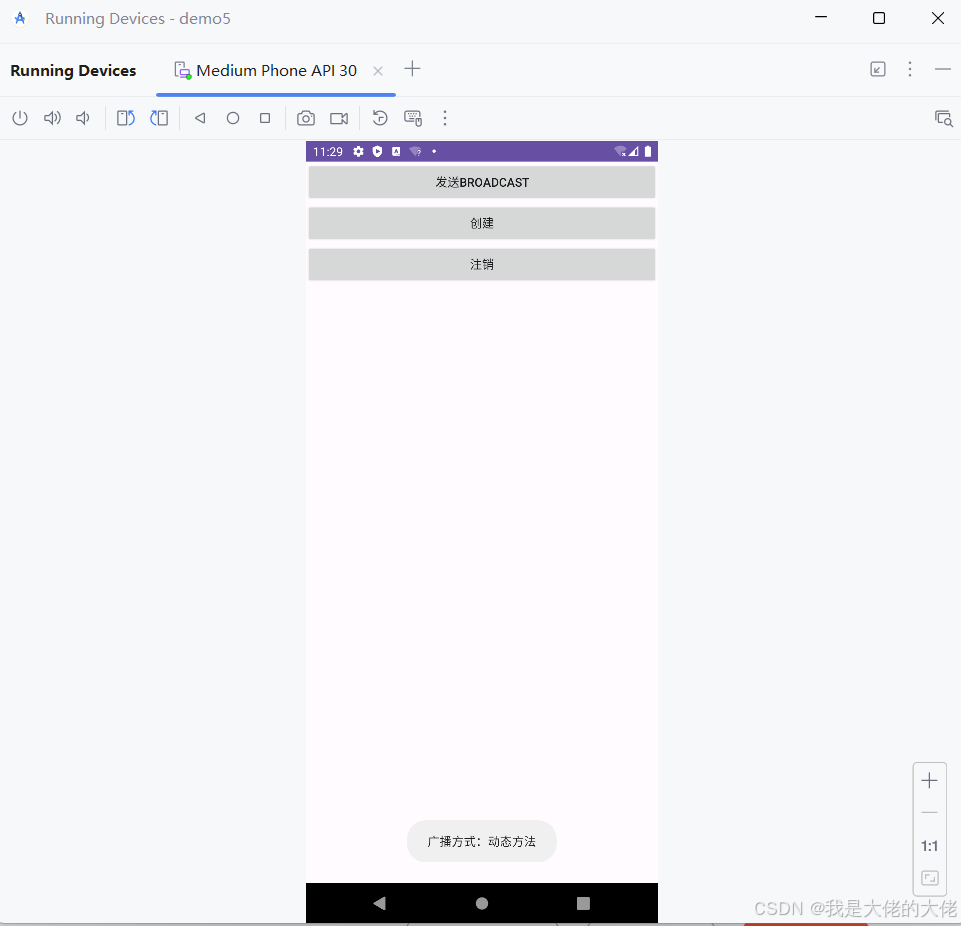Click the toolbar Home circle icon
Viewport: 961px width, 926px height.
coord(233,118)
